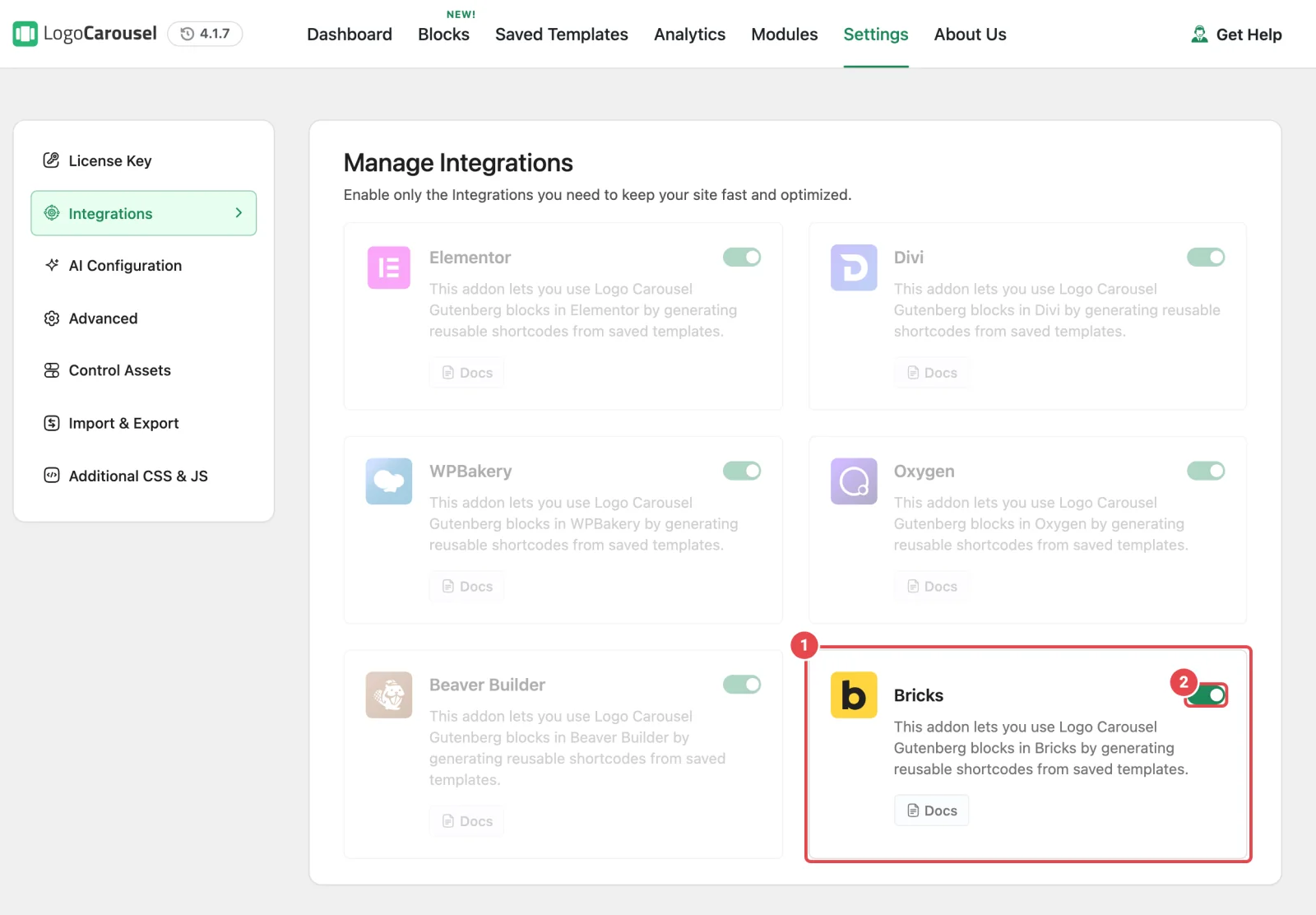Select Control Assets in the sidebar
The height and width of the screenshot is (915, 1316).
(x=144, y=370)
